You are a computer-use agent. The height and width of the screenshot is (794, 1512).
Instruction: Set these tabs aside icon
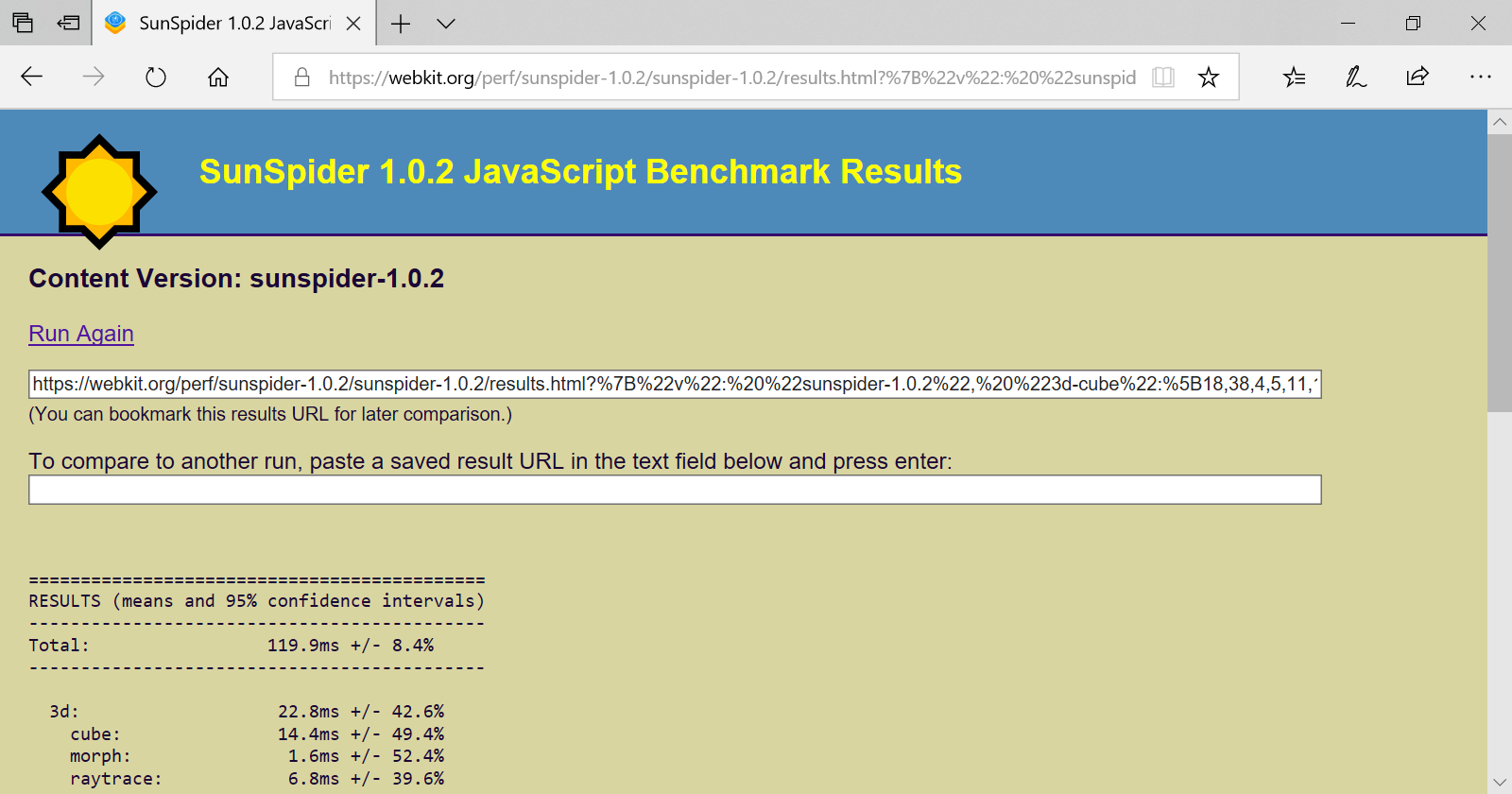click(x=69, y=23)
